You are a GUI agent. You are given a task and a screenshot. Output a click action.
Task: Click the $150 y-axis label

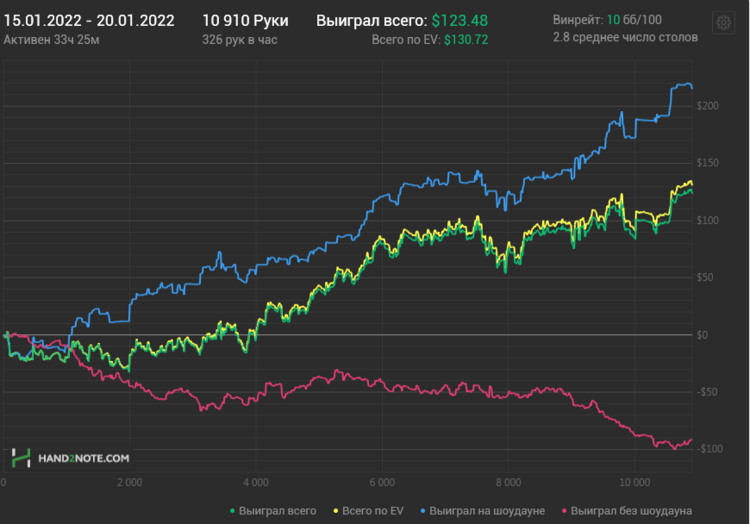point(707,163)
